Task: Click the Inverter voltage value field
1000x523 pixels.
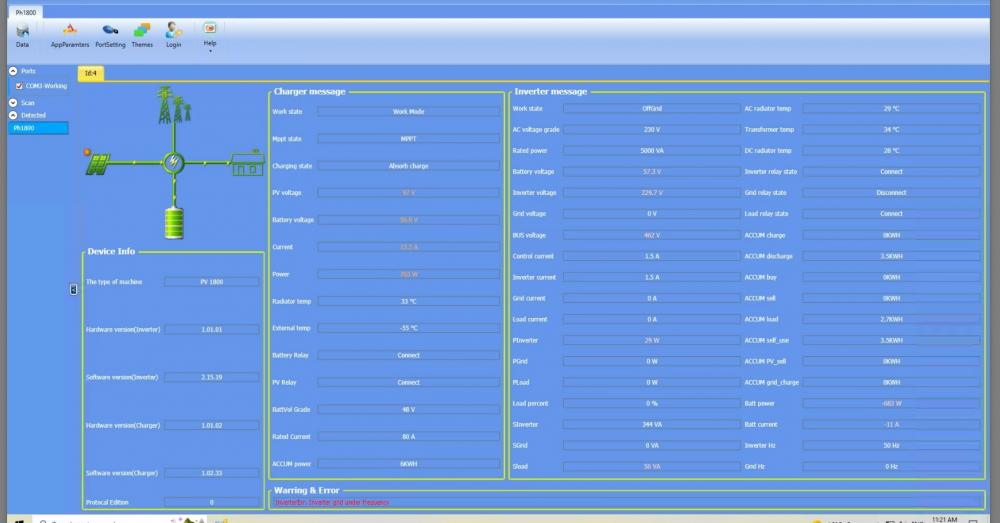Action: click(x=651, y=193)
